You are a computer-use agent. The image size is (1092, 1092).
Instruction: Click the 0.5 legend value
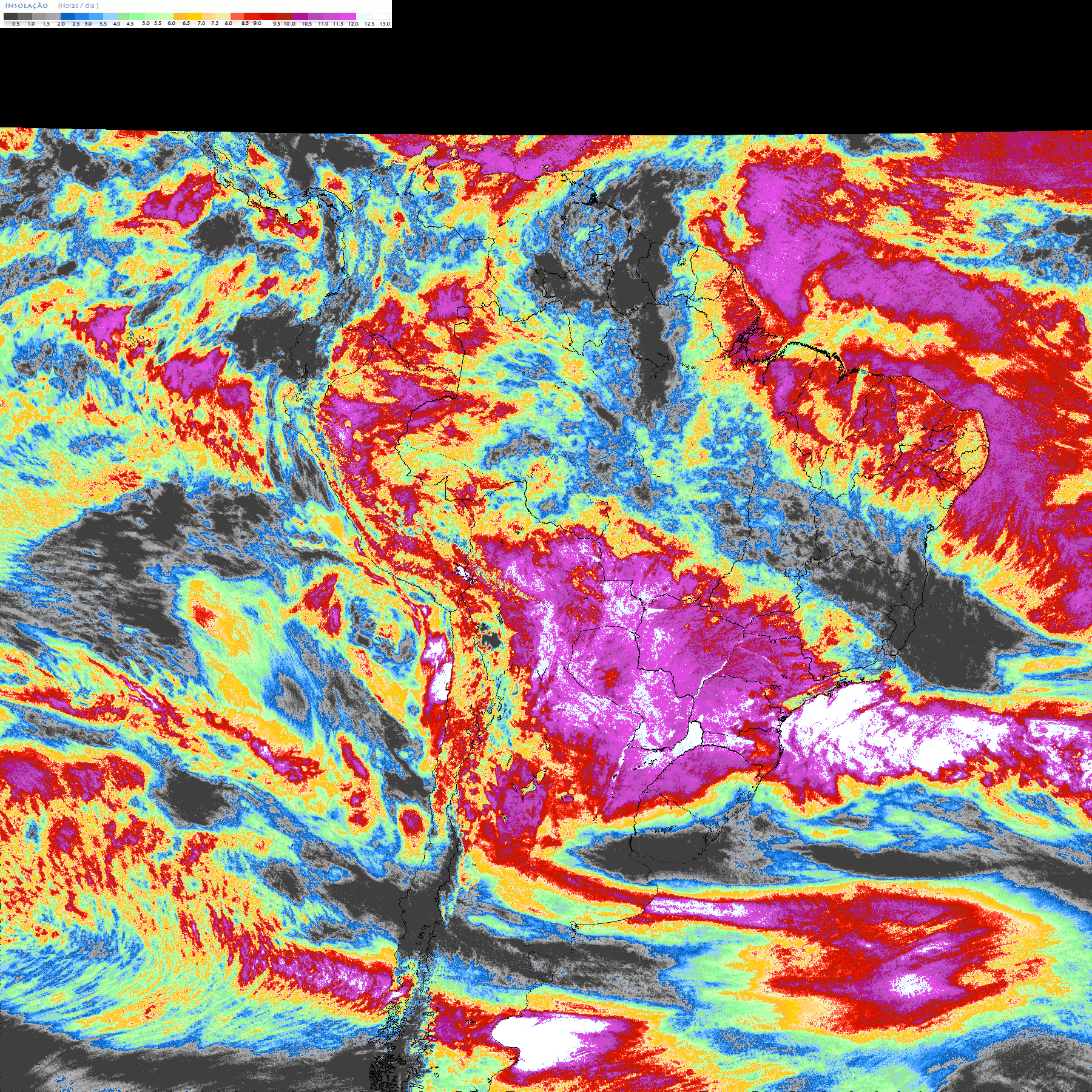(16, 24)
